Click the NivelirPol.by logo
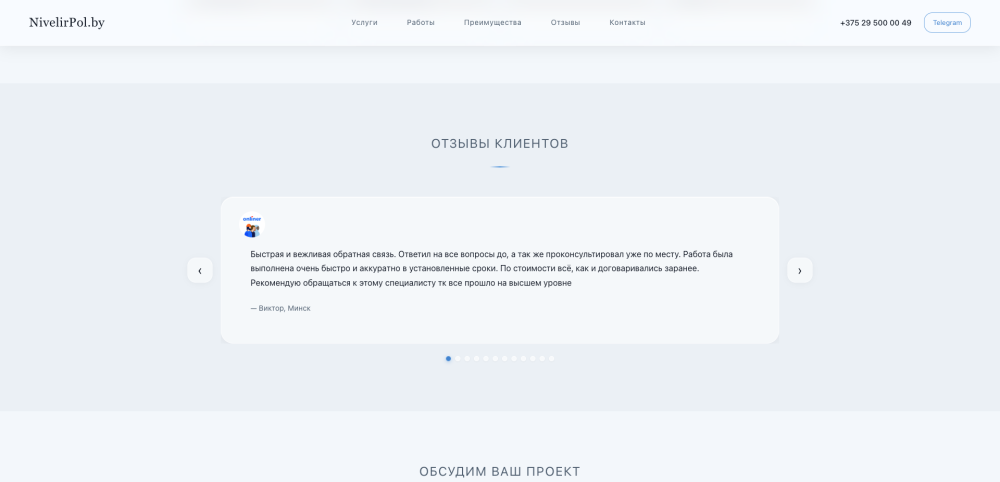 tap(66, 23)
